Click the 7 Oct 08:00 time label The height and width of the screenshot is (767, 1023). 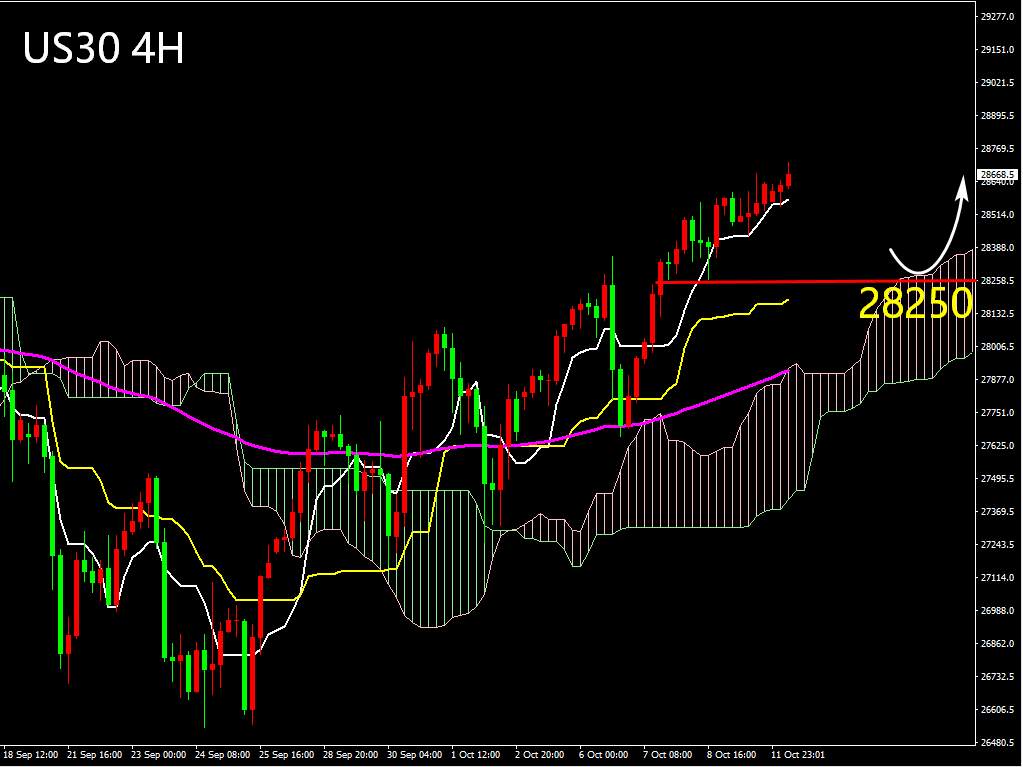tap(668, 755)
